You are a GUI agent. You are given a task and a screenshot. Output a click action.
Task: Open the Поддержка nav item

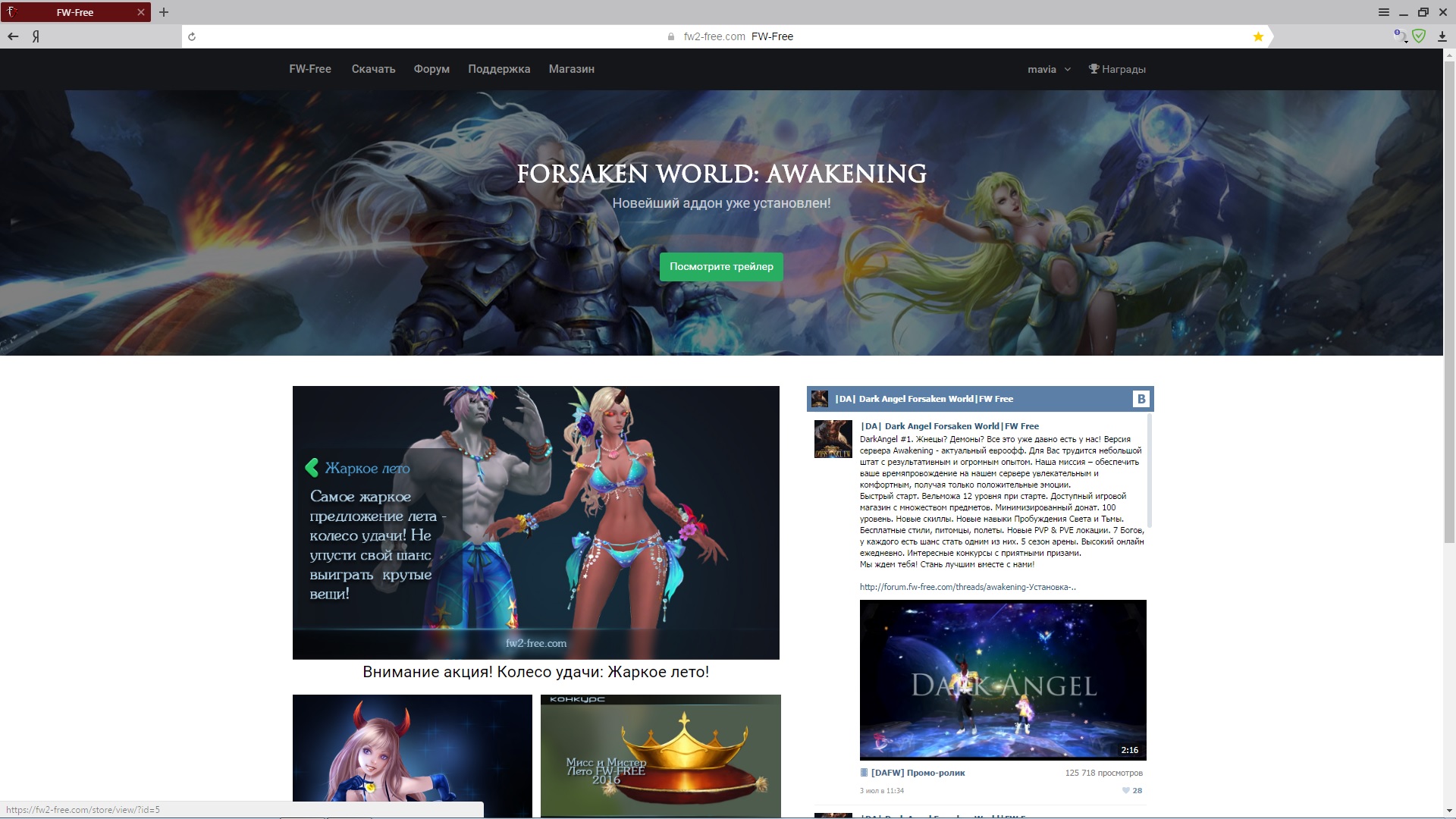coord(499,69)
